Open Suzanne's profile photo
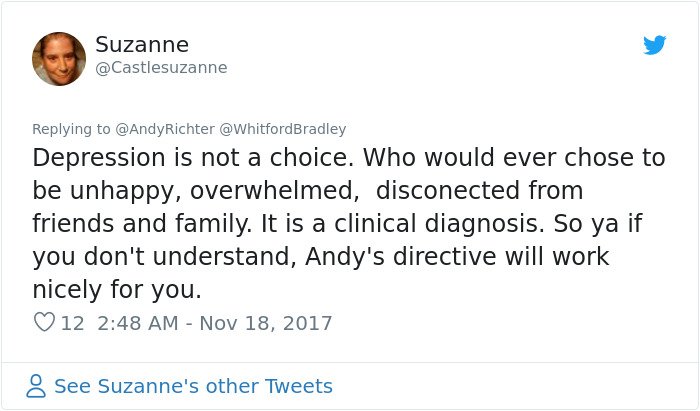The width and height of the screenshot is (700, 411). pos(59,58)
